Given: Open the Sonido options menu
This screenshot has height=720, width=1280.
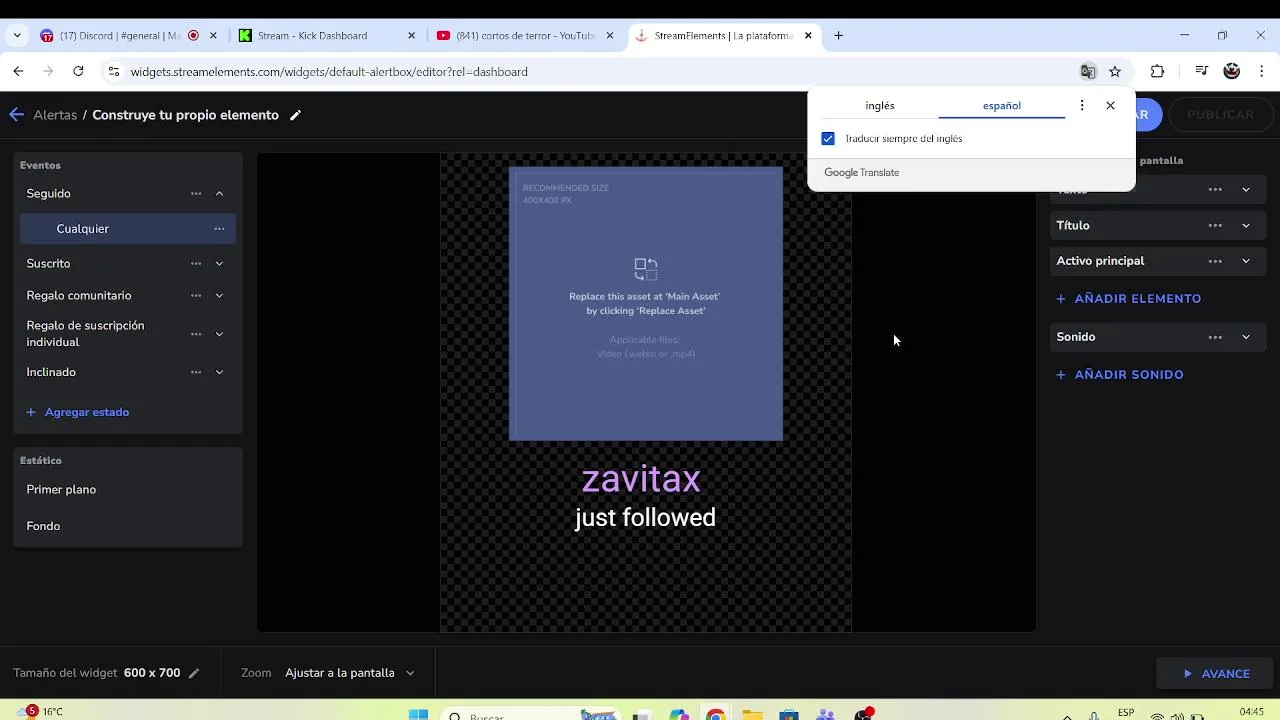Looking at the screenshot, I should [1215, 337].
